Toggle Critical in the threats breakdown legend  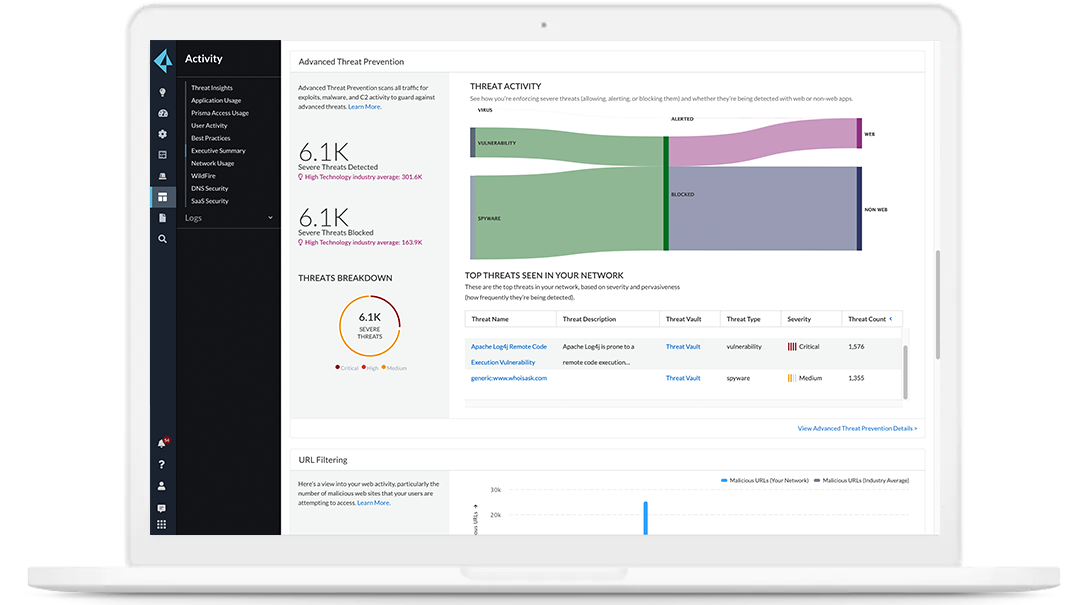click(345, 368)
